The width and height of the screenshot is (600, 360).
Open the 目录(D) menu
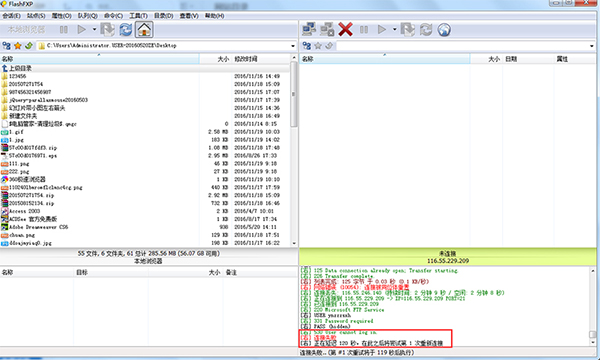[x=163, y=16]
